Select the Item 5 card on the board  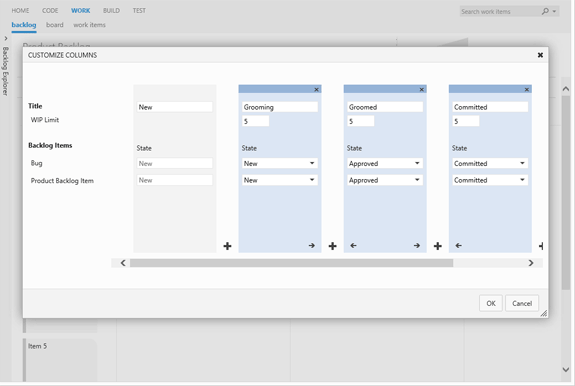click(61, 359)
